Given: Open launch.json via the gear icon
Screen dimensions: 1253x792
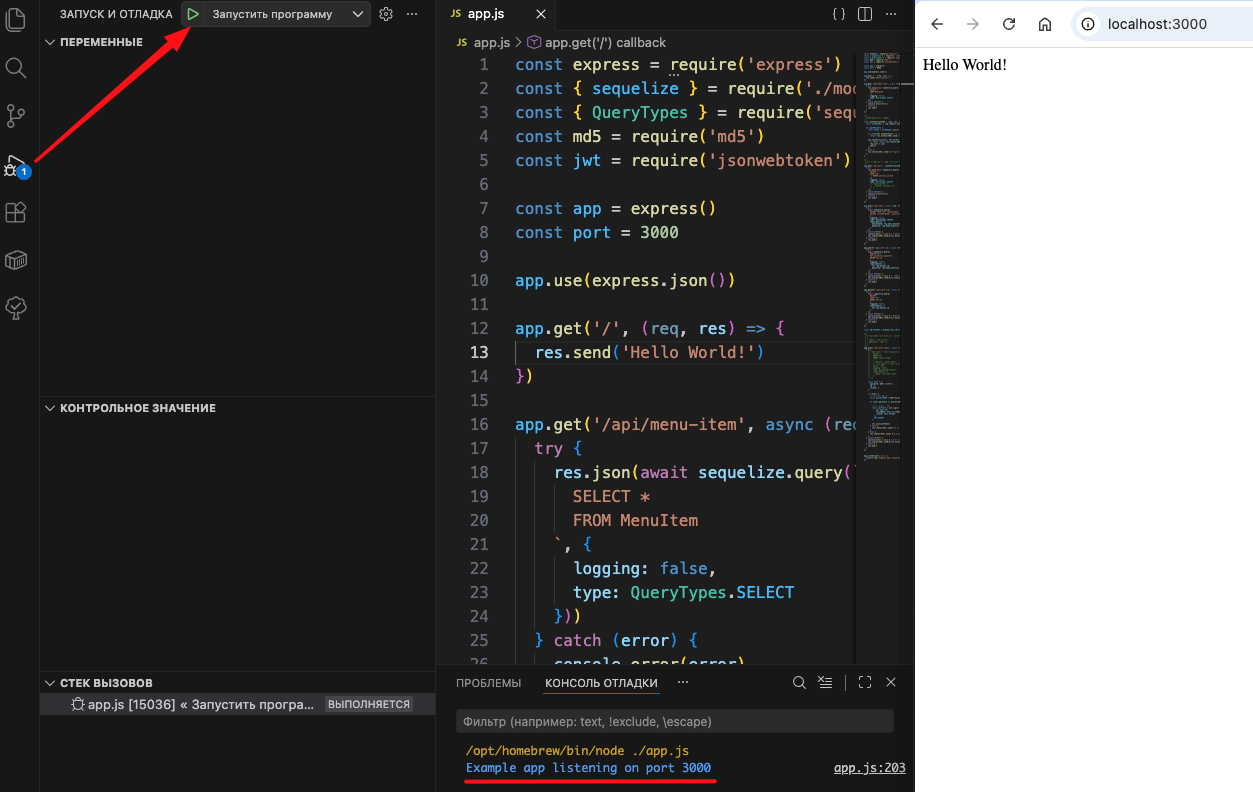Looking at the screenshot, I should click(x=386, y=14).
